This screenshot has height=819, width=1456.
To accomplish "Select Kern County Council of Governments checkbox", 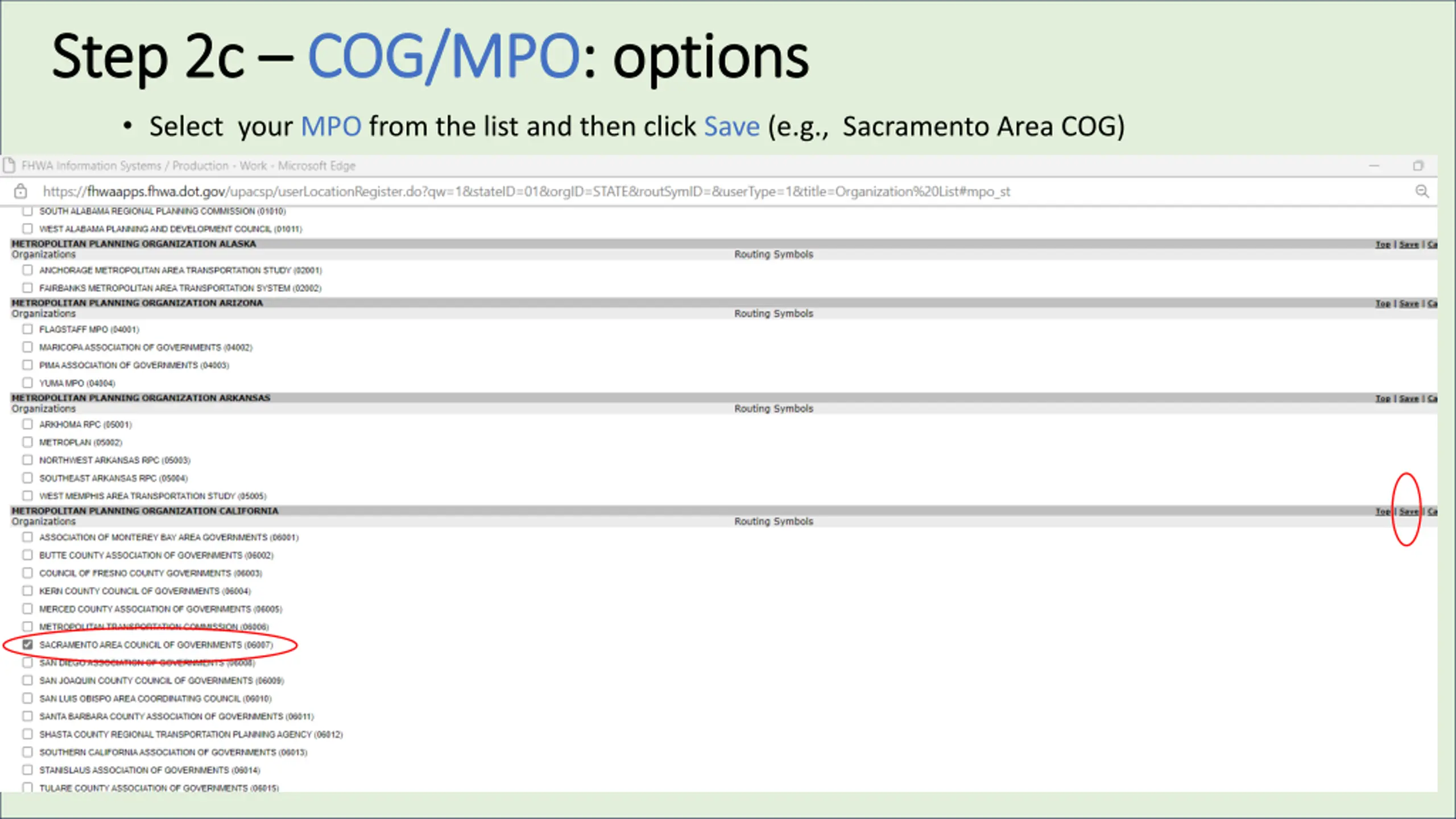I will (x=27, y=590).
